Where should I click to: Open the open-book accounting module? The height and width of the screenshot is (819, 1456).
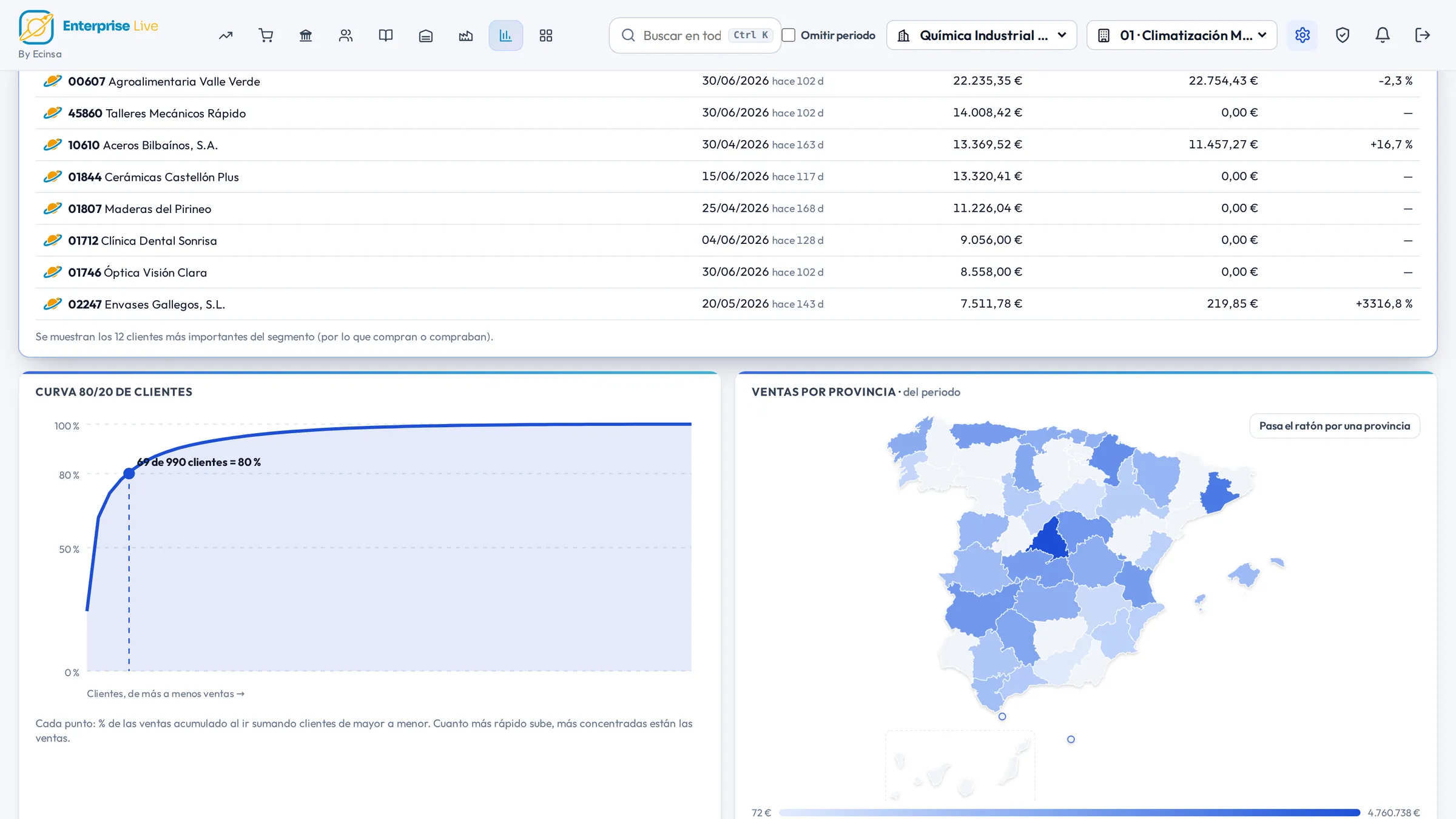pos(386,35)
